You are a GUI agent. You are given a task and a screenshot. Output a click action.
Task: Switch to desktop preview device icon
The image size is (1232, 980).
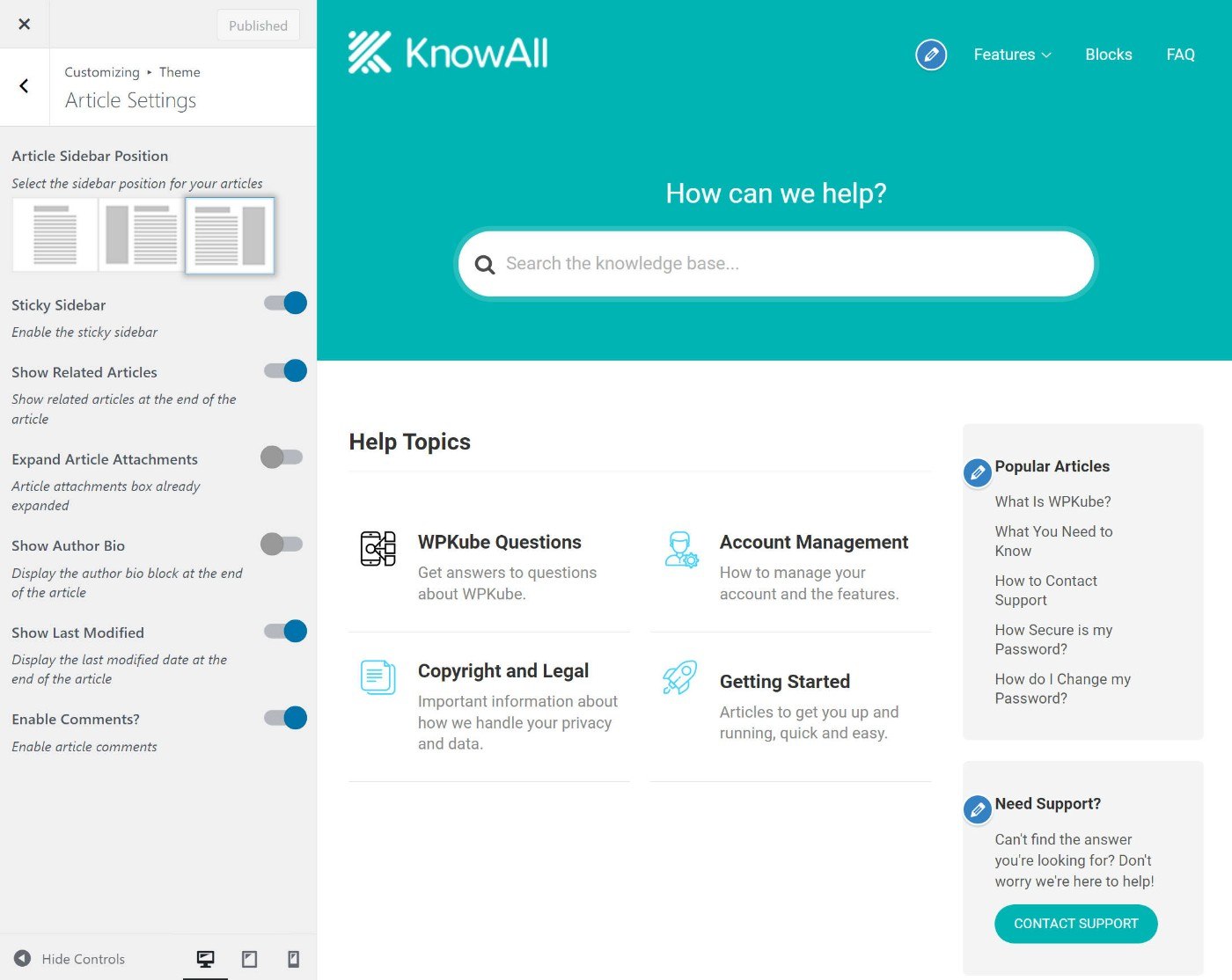[x=205, y=959]
